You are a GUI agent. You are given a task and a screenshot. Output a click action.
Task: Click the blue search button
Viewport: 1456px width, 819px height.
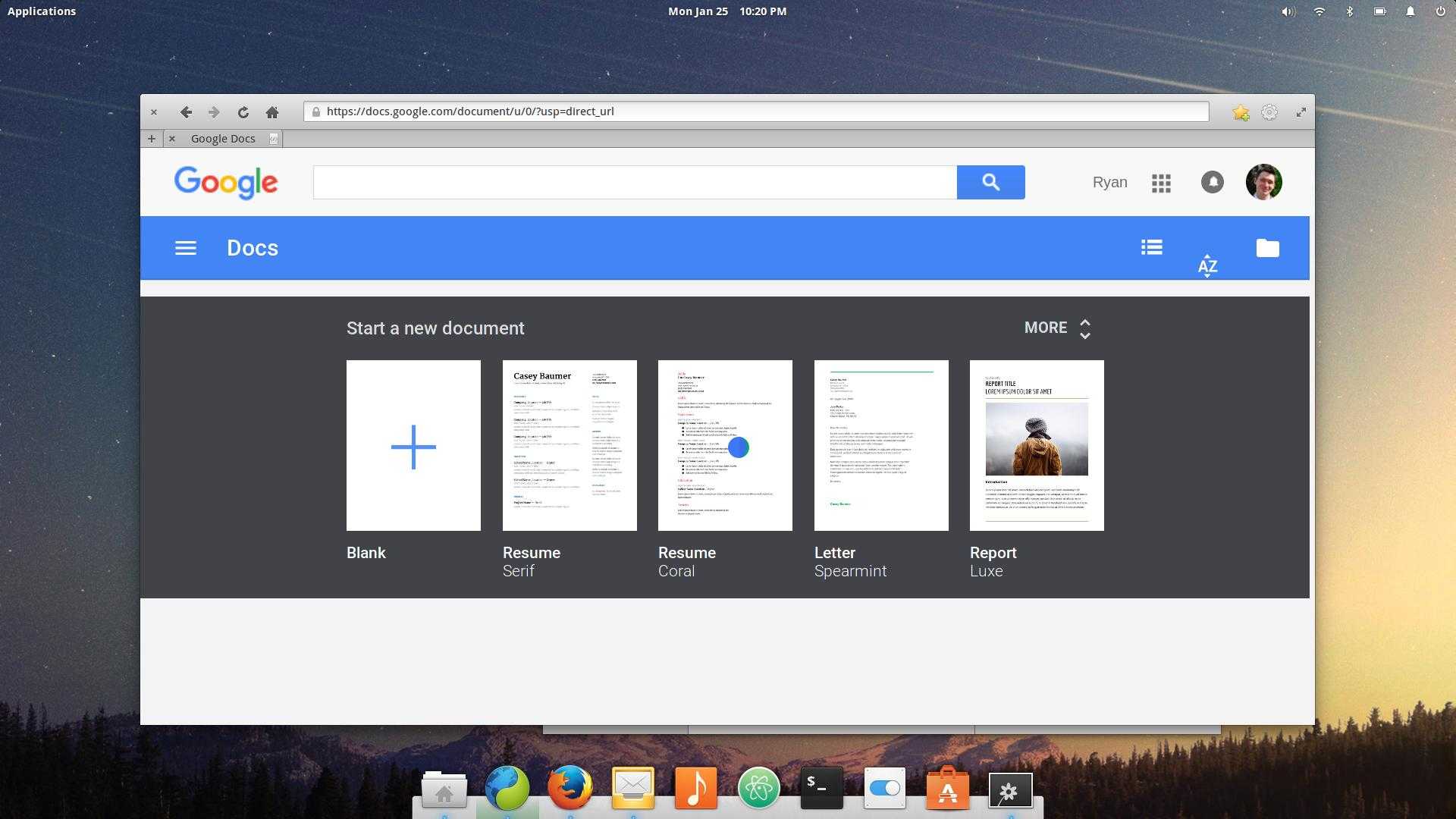coord(990,182)
